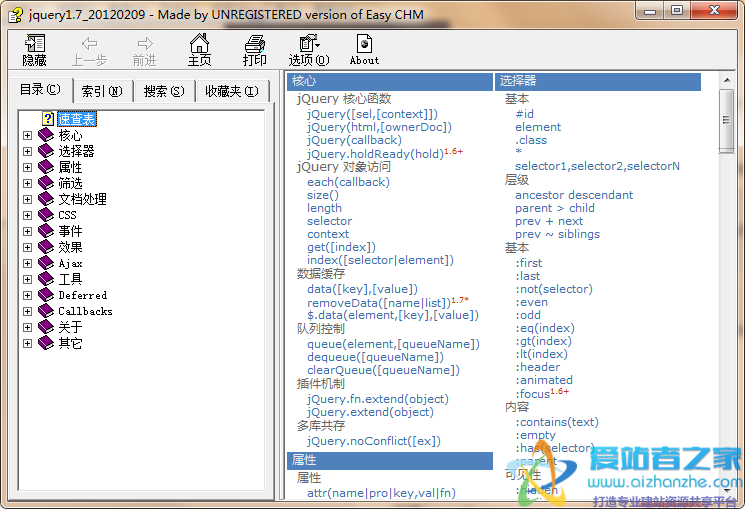Click the book icon beside Ajax

tap(46, 263)
